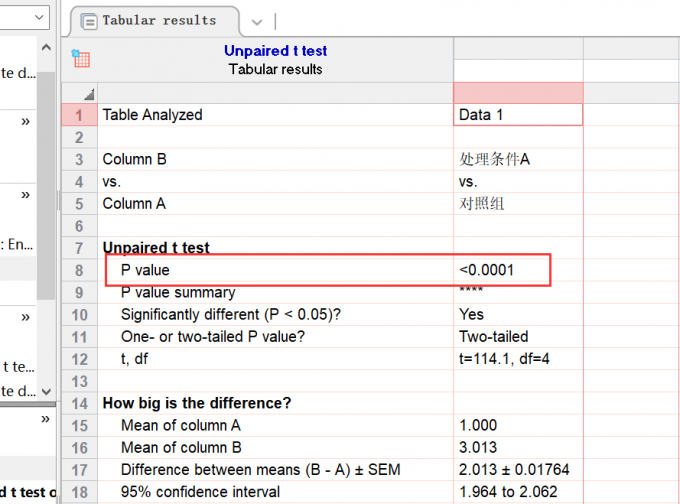
Task: Select the Data 1 cell
Action: [x=517, y=115]
